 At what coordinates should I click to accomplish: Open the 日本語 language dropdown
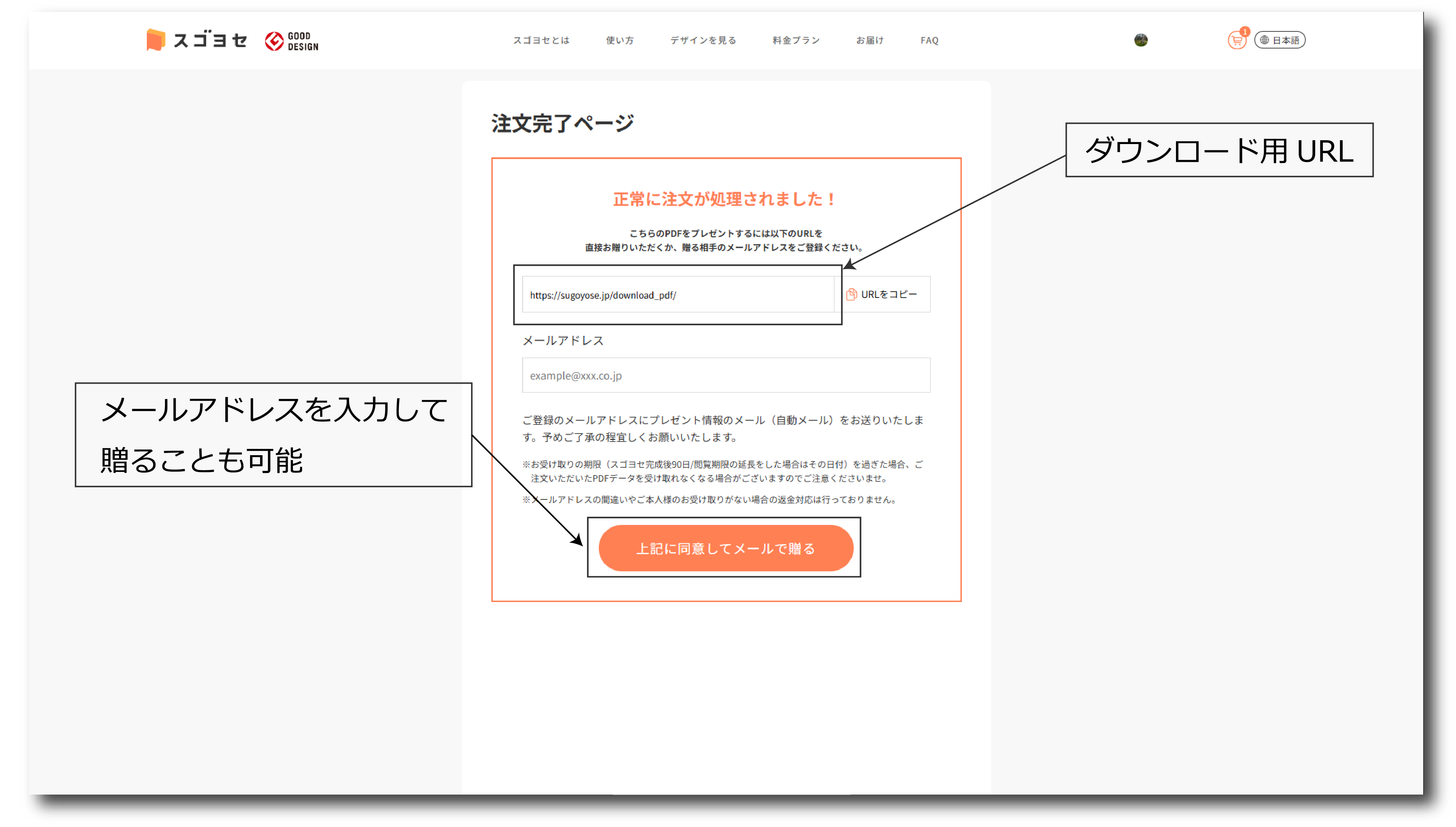[1285, 40]
